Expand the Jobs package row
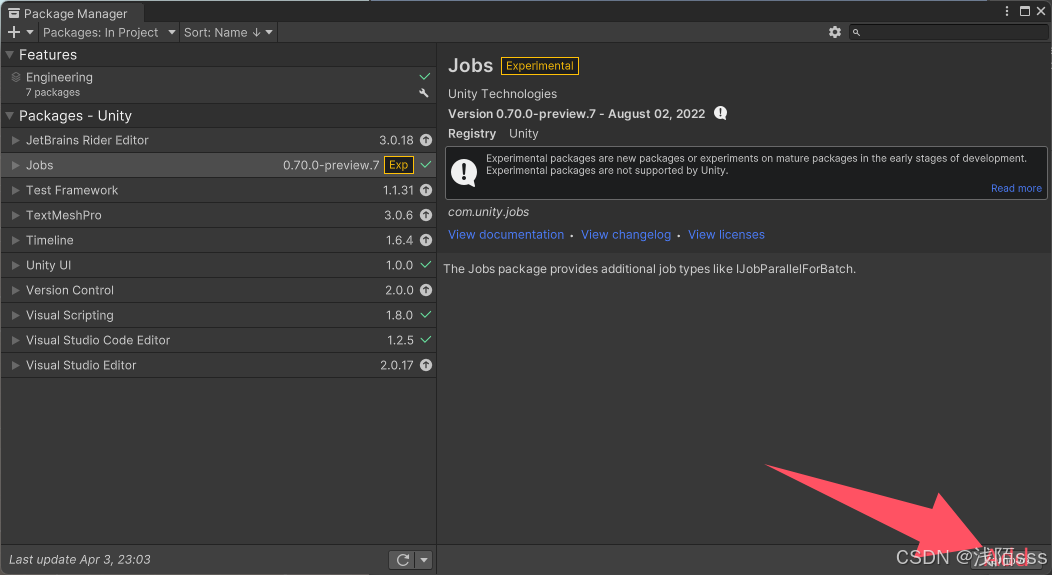Image resolution: width=1052 pixels, height=575 pixels. click(15, 165)
